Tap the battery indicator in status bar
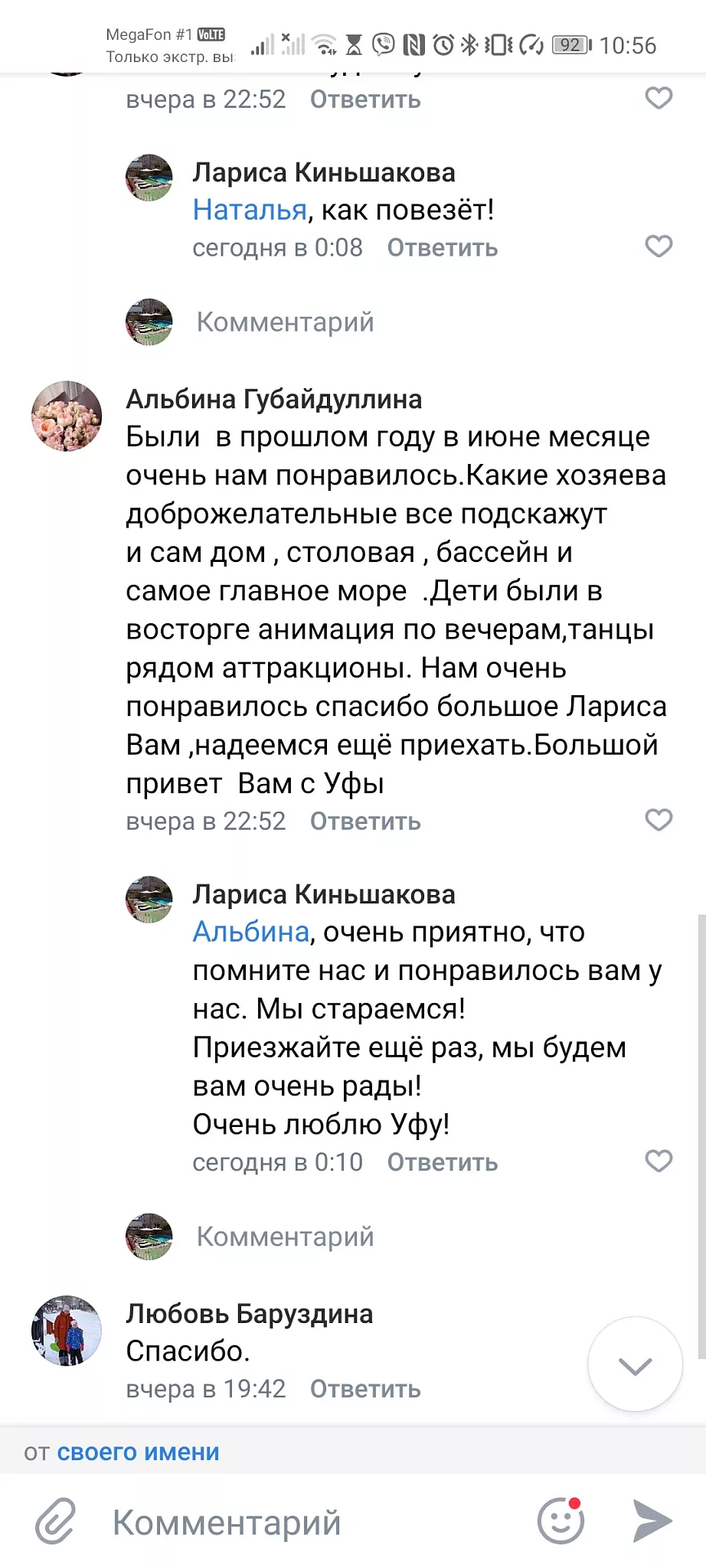 pos(571,45)
